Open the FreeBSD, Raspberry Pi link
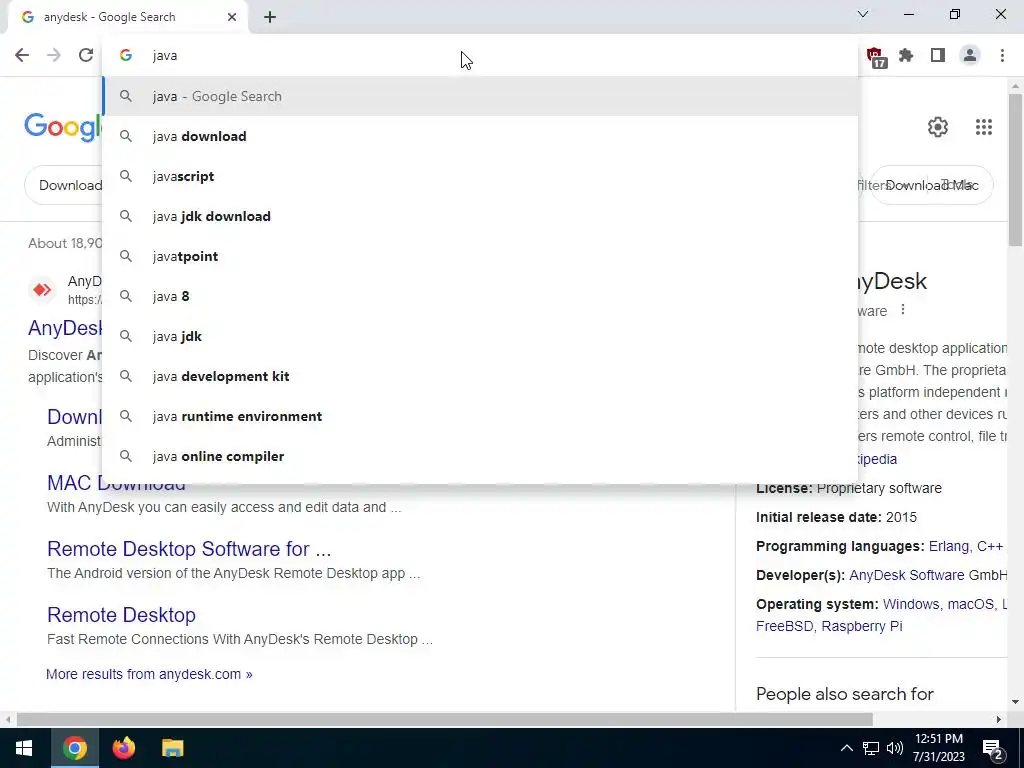The height and width of the screenshot is (768, 1024). click(829, 626)
